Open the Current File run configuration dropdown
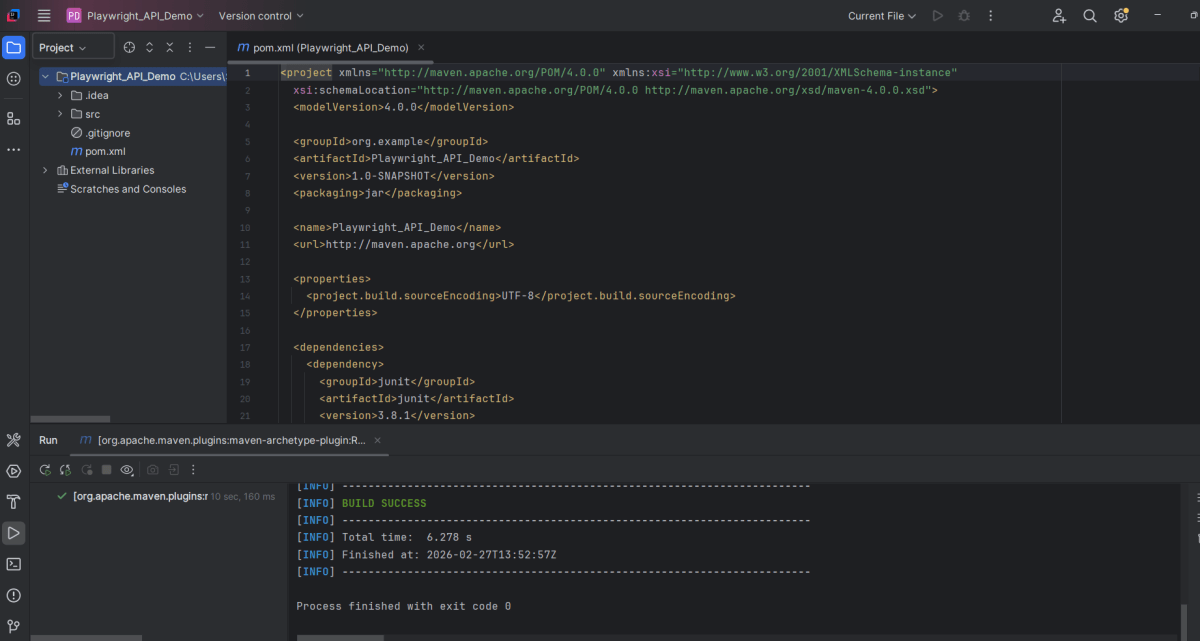The height and width of the screenshot is (641, 1200). 882,16
